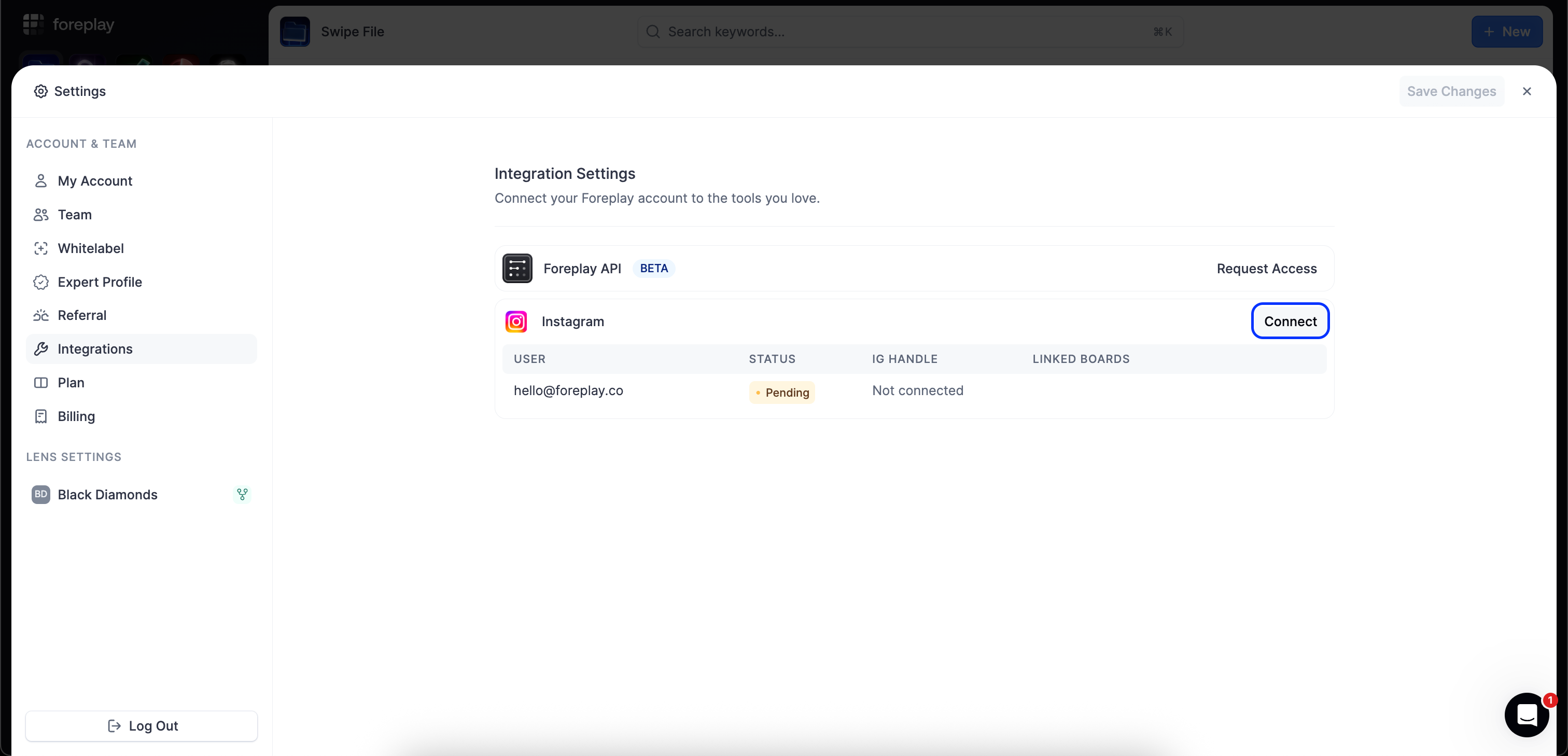Open the Plan settings page

(x=141, y=382)
